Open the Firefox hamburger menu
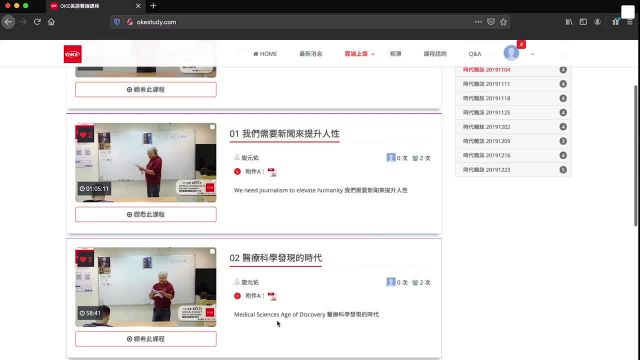Image resolution: width=640 pixels, height=360 pixels. [x=630, y=22]
